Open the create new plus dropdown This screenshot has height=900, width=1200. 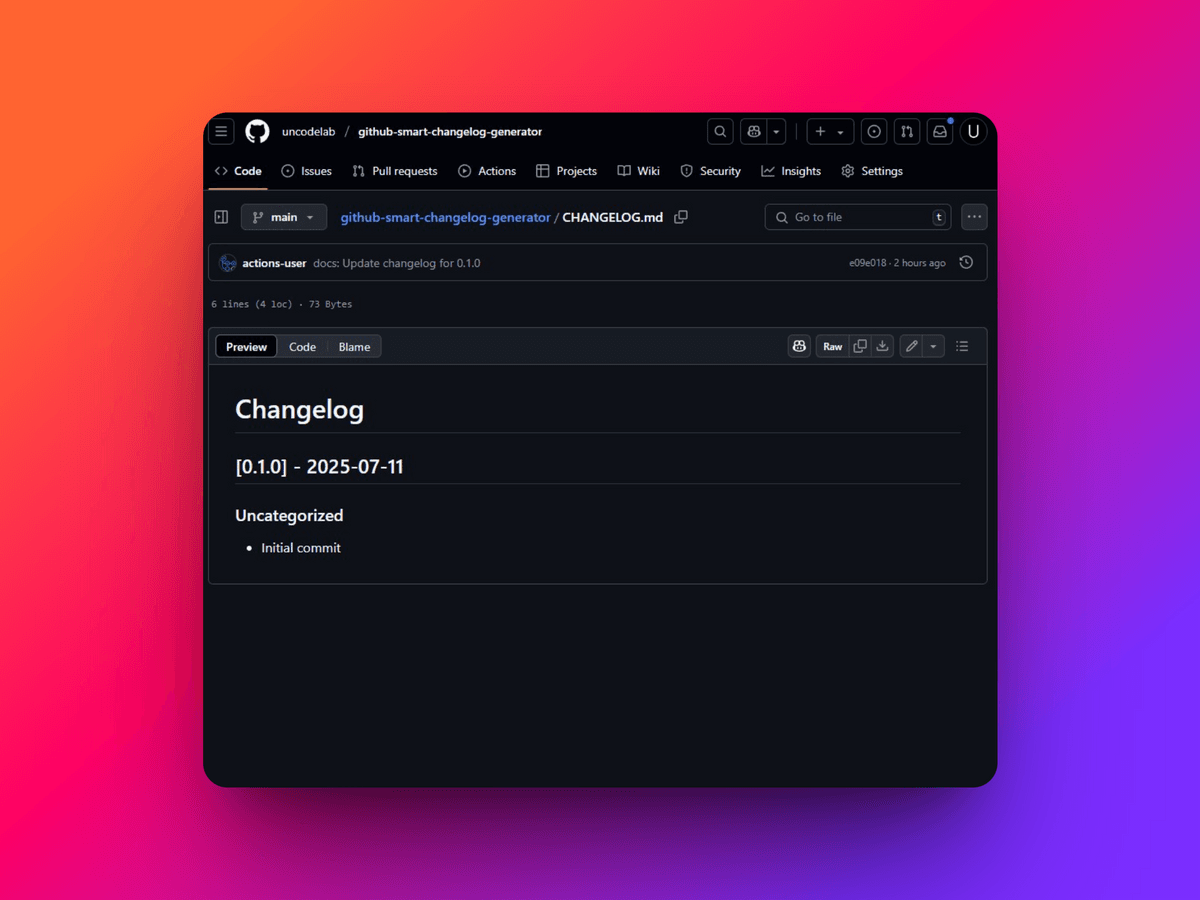coord(830,132)
